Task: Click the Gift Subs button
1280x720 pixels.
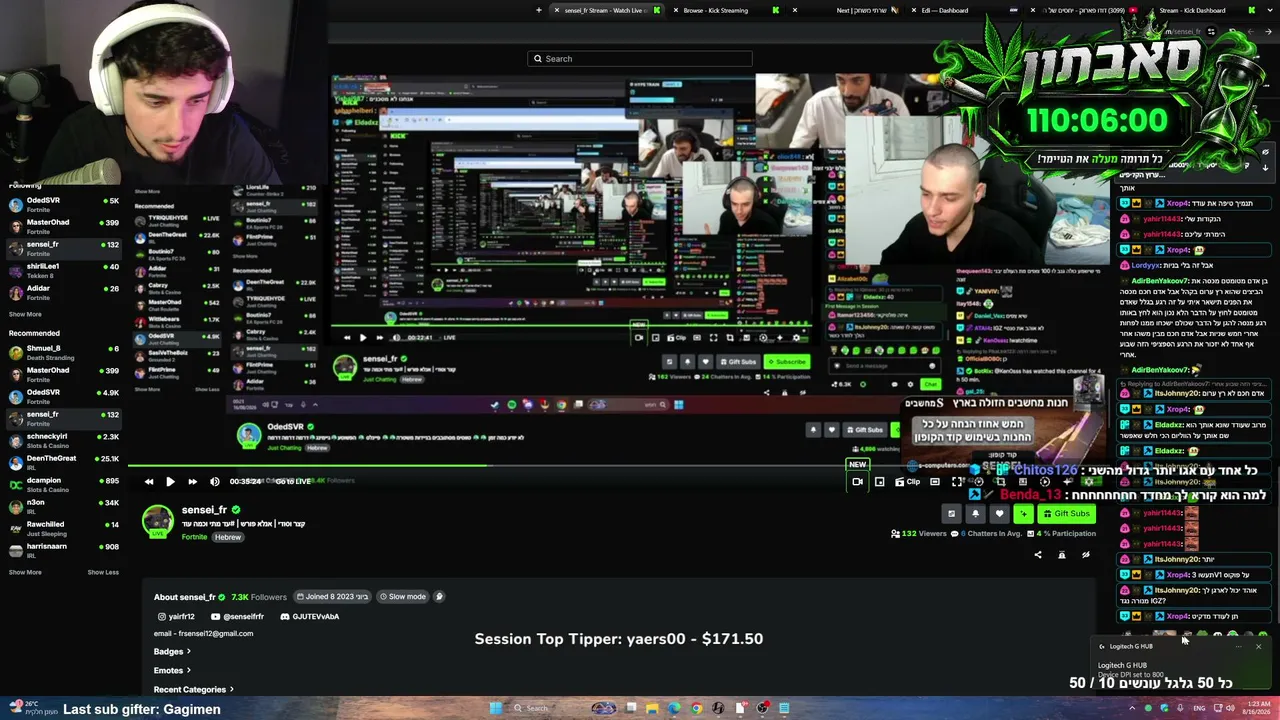Action: coord(1066,514)
